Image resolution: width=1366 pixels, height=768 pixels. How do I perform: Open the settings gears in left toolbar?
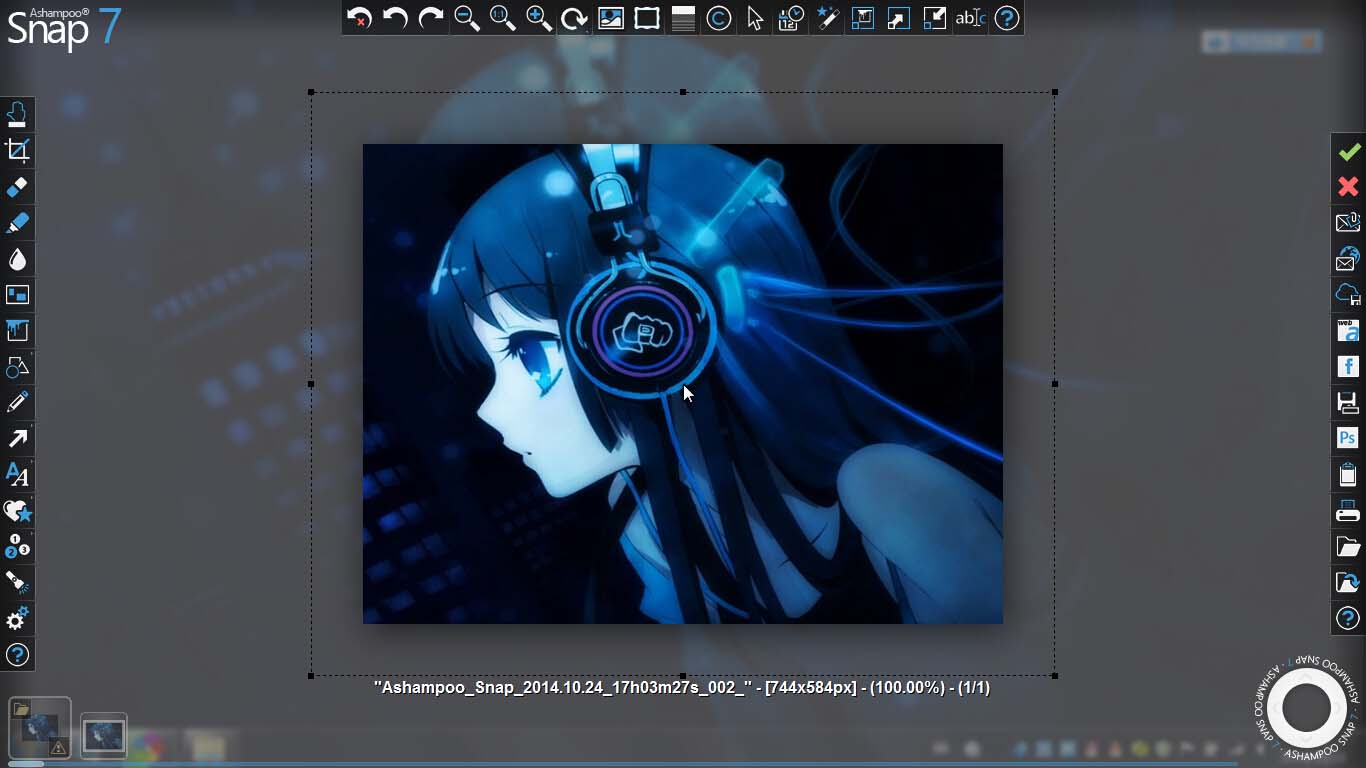click(17, 619)
